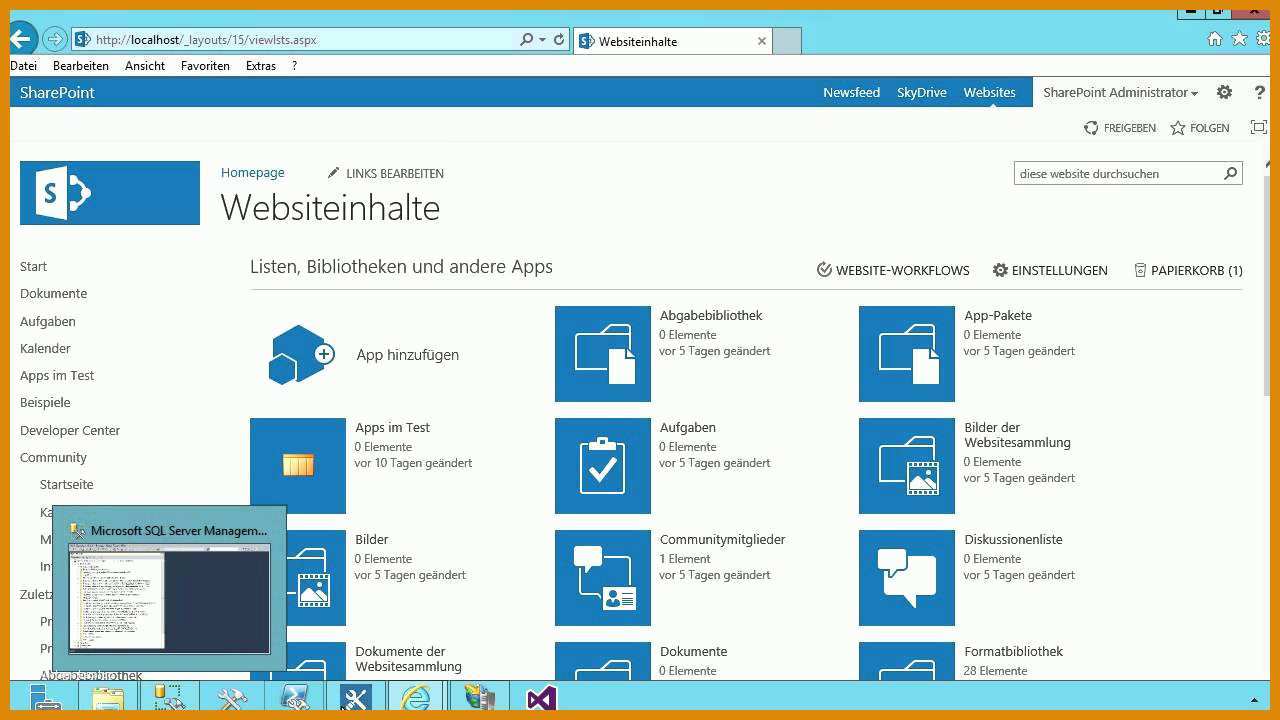The image size is (1280, 720).
Task: Open the ? help menu
Action: [294, 65]
